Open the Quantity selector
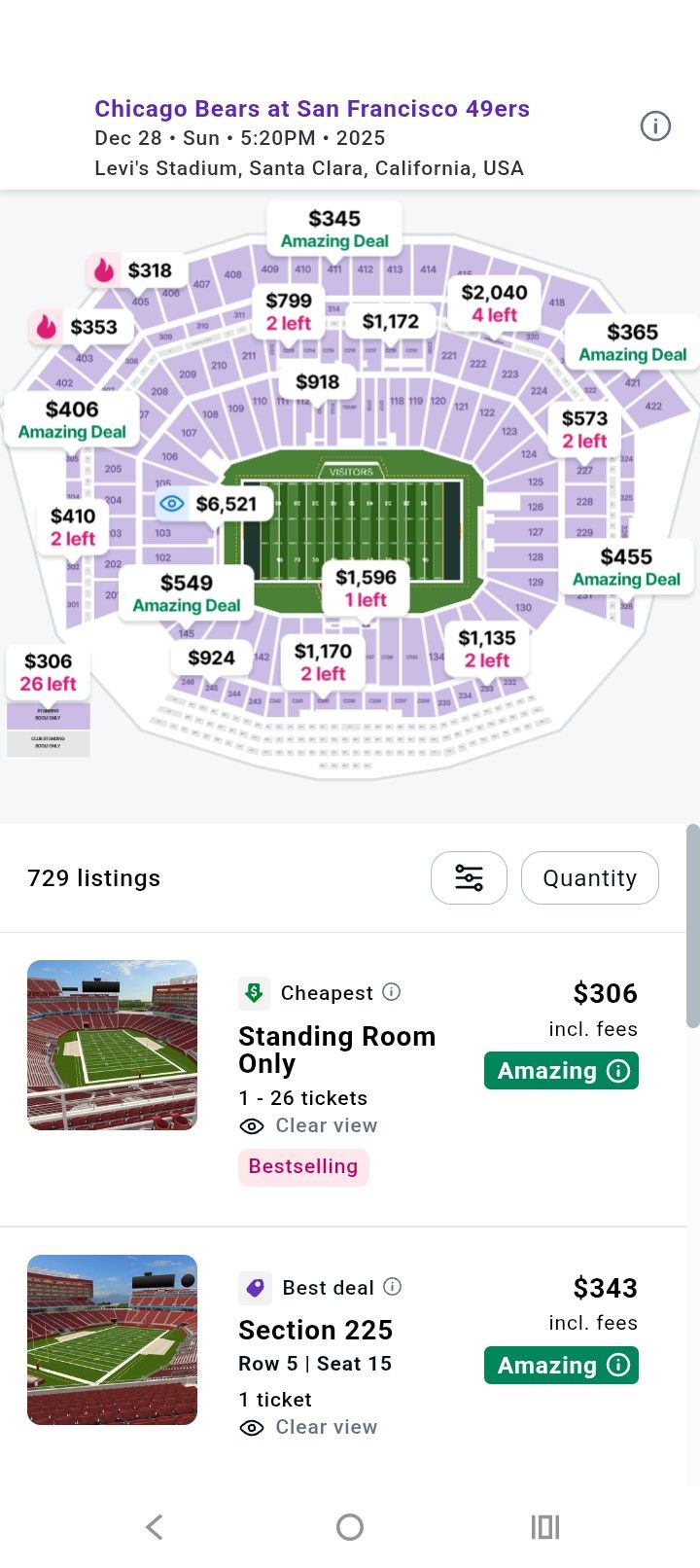The width and height of the screenshot is (700, 1568). click(x=589, y=877)
